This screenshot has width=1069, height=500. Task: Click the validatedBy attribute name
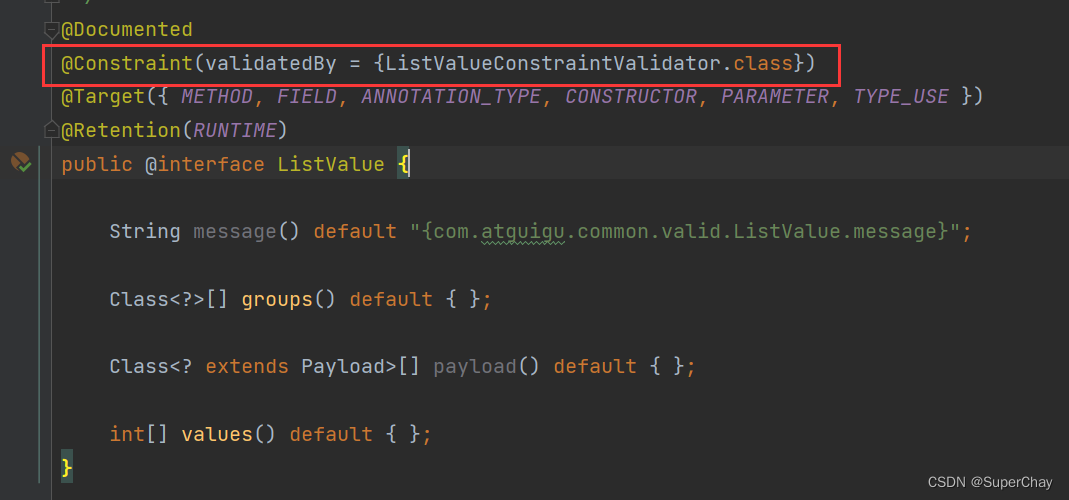point(271,63)
